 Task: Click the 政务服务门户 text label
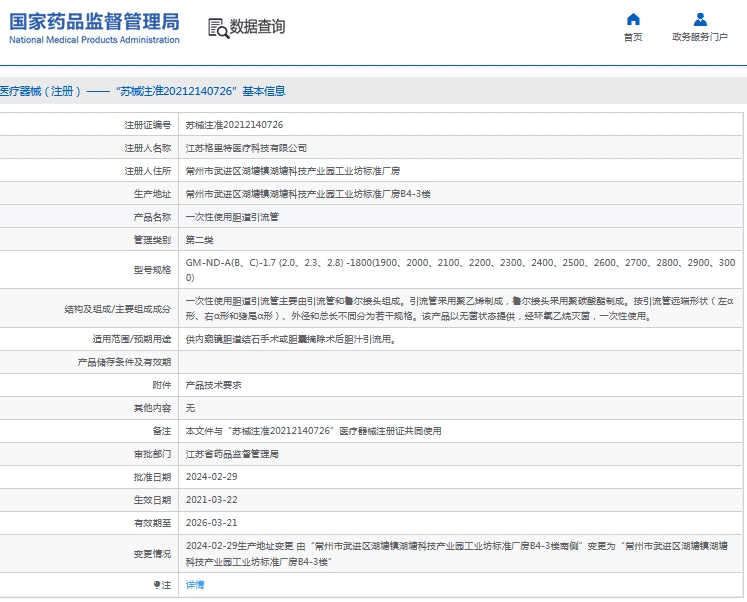(x=700, y=37)
